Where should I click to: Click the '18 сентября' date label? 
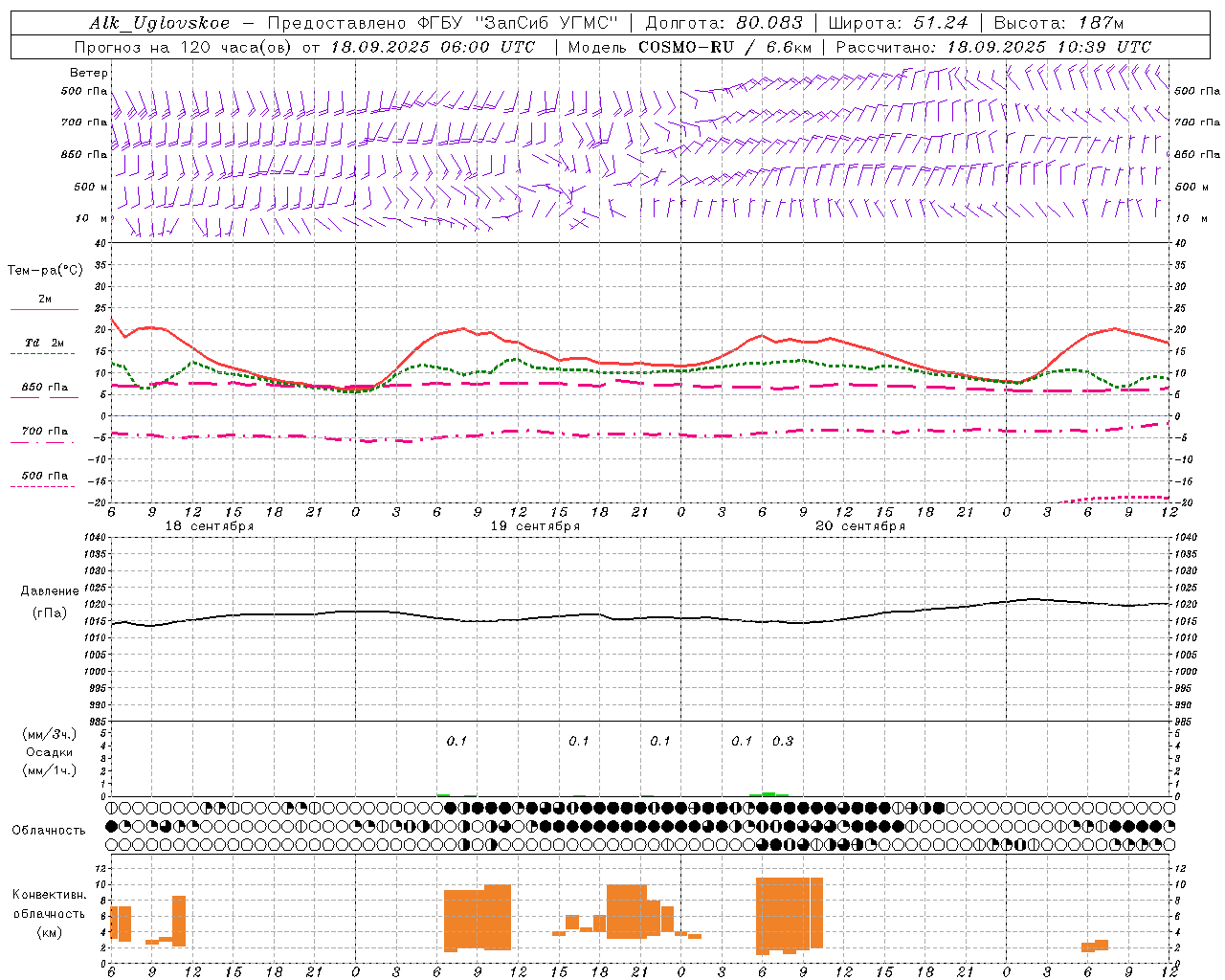pyautogui.click(x=210, y=526)
